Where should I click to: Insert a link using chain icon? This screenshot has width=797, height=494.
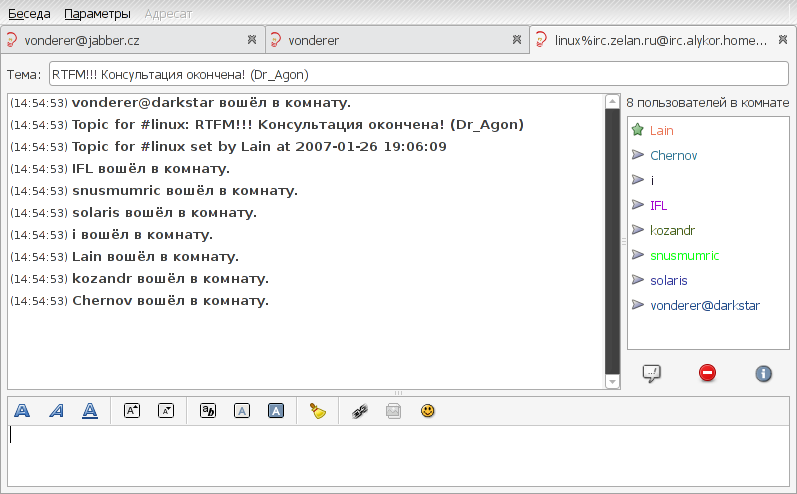click(x=360, y=410)
